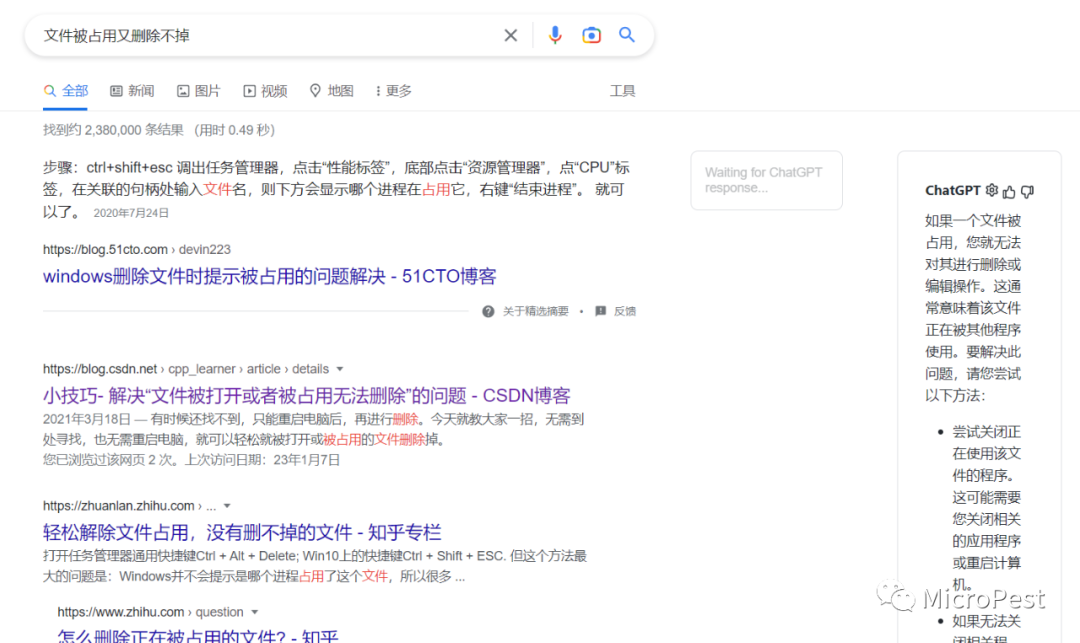Switch to the 地图 tab
The height and width of the screenshot is (643, 1080).
pyautogui.click(x=331, y=91)
